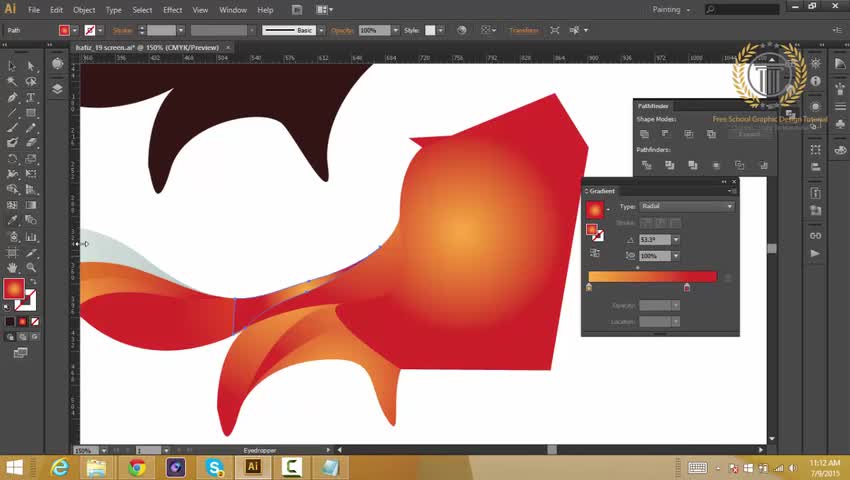The image size is (850, 480).
Task: Select the Perspective Grid tool
Action: [x=31, y=189]
